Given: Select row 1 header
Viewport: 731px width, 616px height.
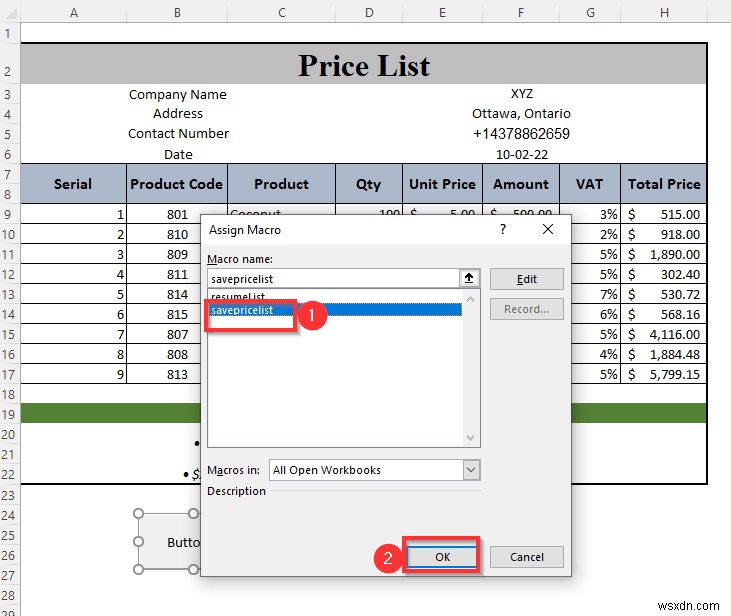Looking at the screenshot, I should point(10,33).
